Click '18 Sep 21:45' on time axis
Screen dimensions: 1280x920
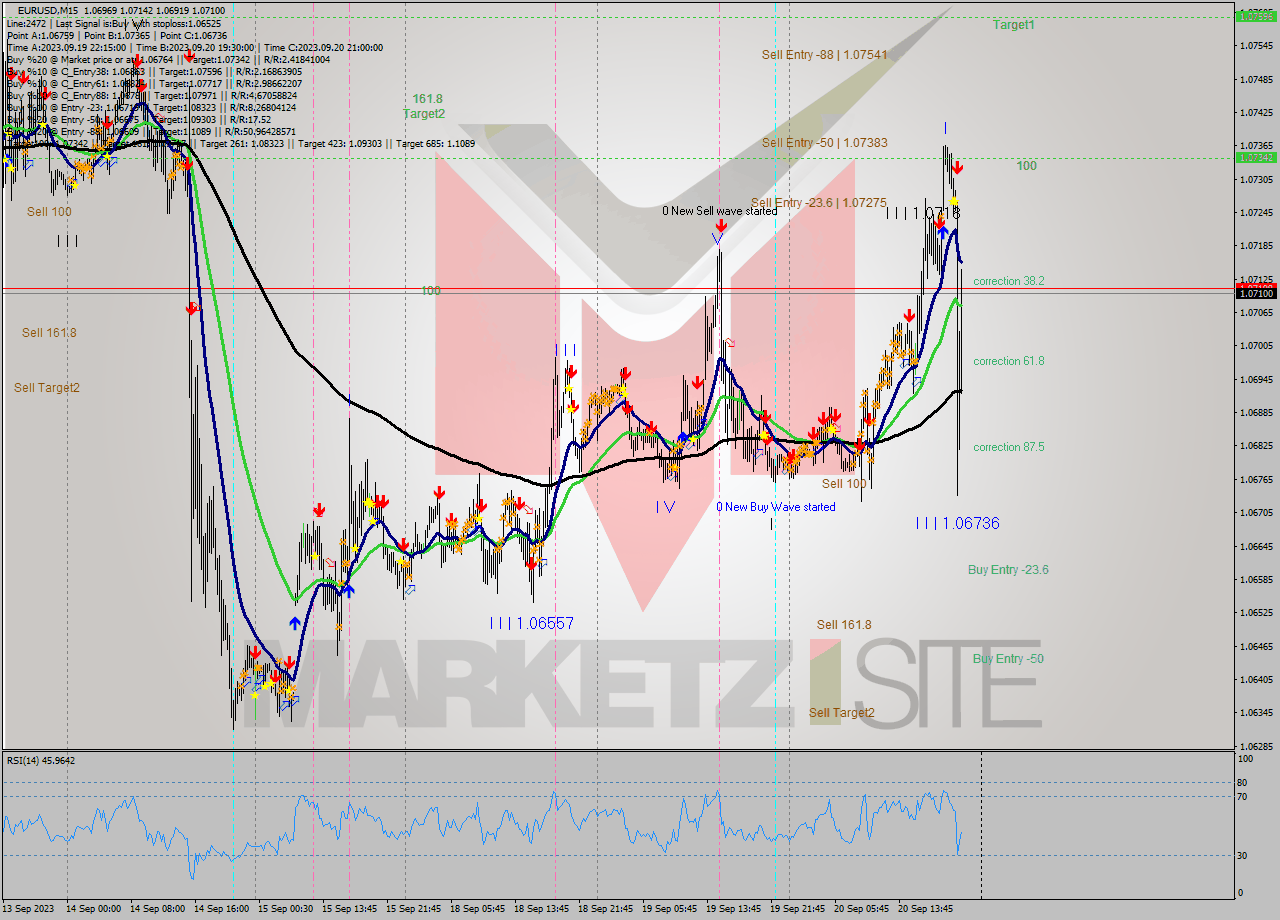point(606,909)
